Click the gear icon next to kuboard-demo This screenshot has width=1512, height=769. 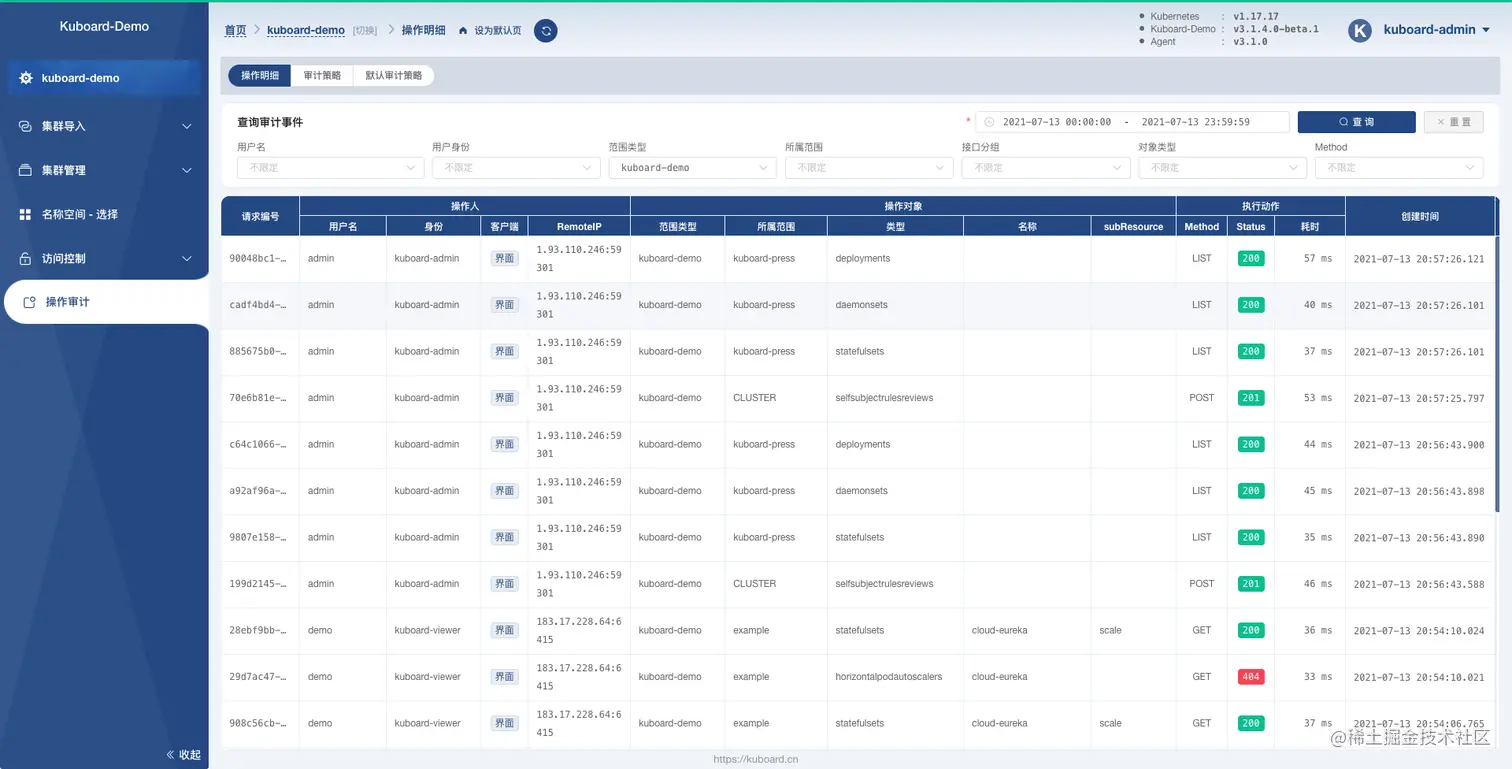pos(26,78)
